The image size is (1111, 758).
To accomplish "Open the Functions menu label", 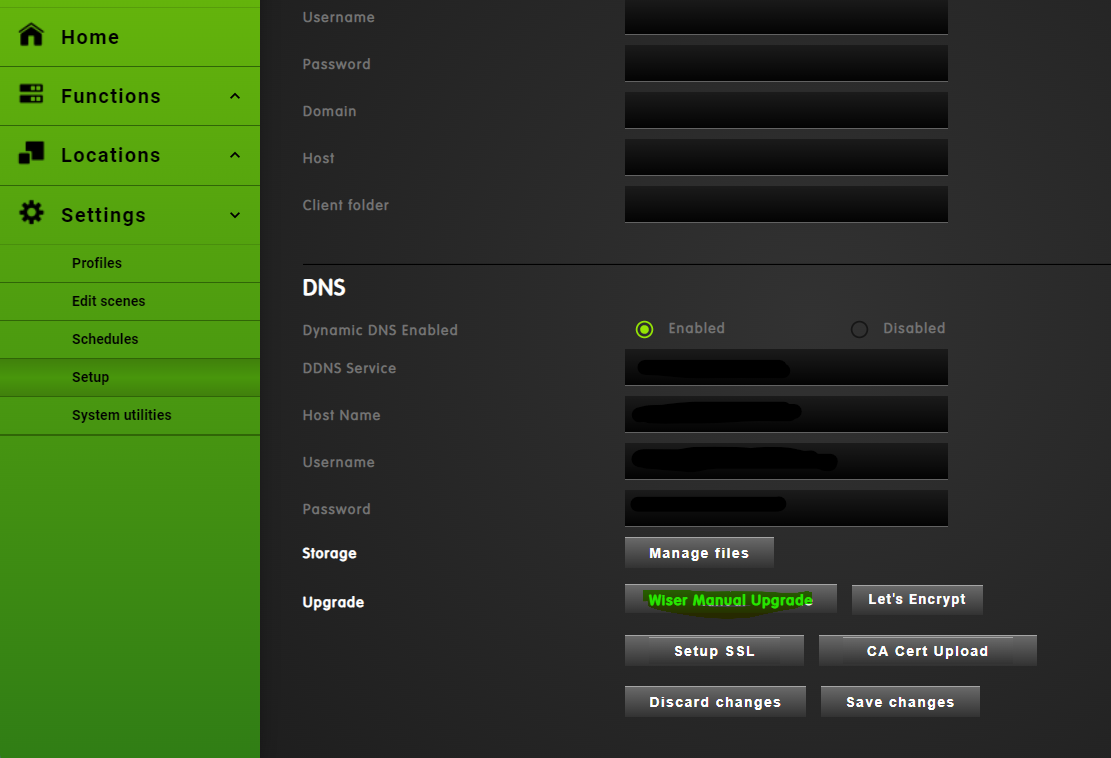I will coord(111,96).
